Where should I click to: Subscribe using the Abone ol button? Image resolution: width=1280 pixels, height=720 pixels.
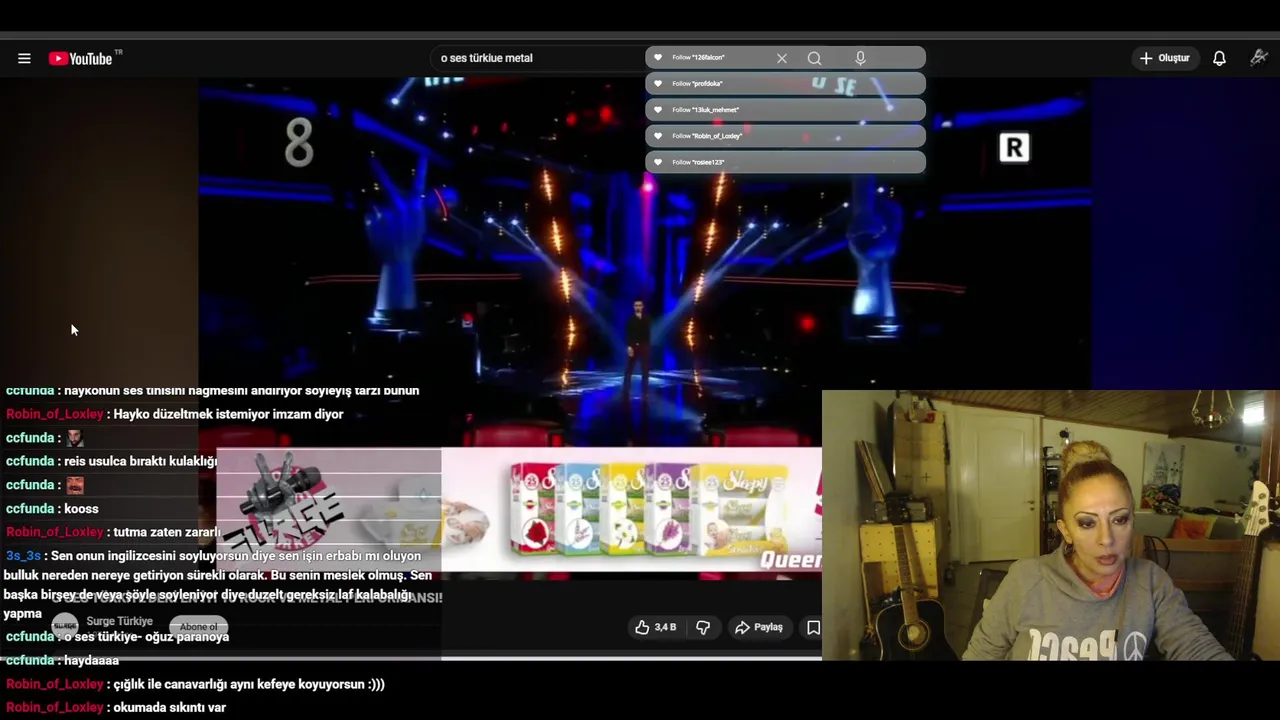pyautogui.click(x=198, y=627)
